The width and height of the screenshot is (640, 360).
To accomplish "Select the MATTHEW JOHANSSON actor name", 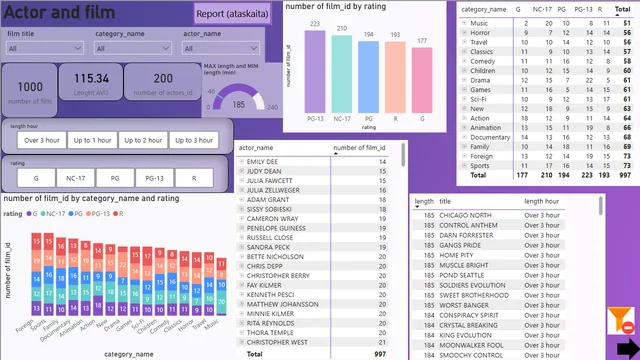I will tap(282, 304).
